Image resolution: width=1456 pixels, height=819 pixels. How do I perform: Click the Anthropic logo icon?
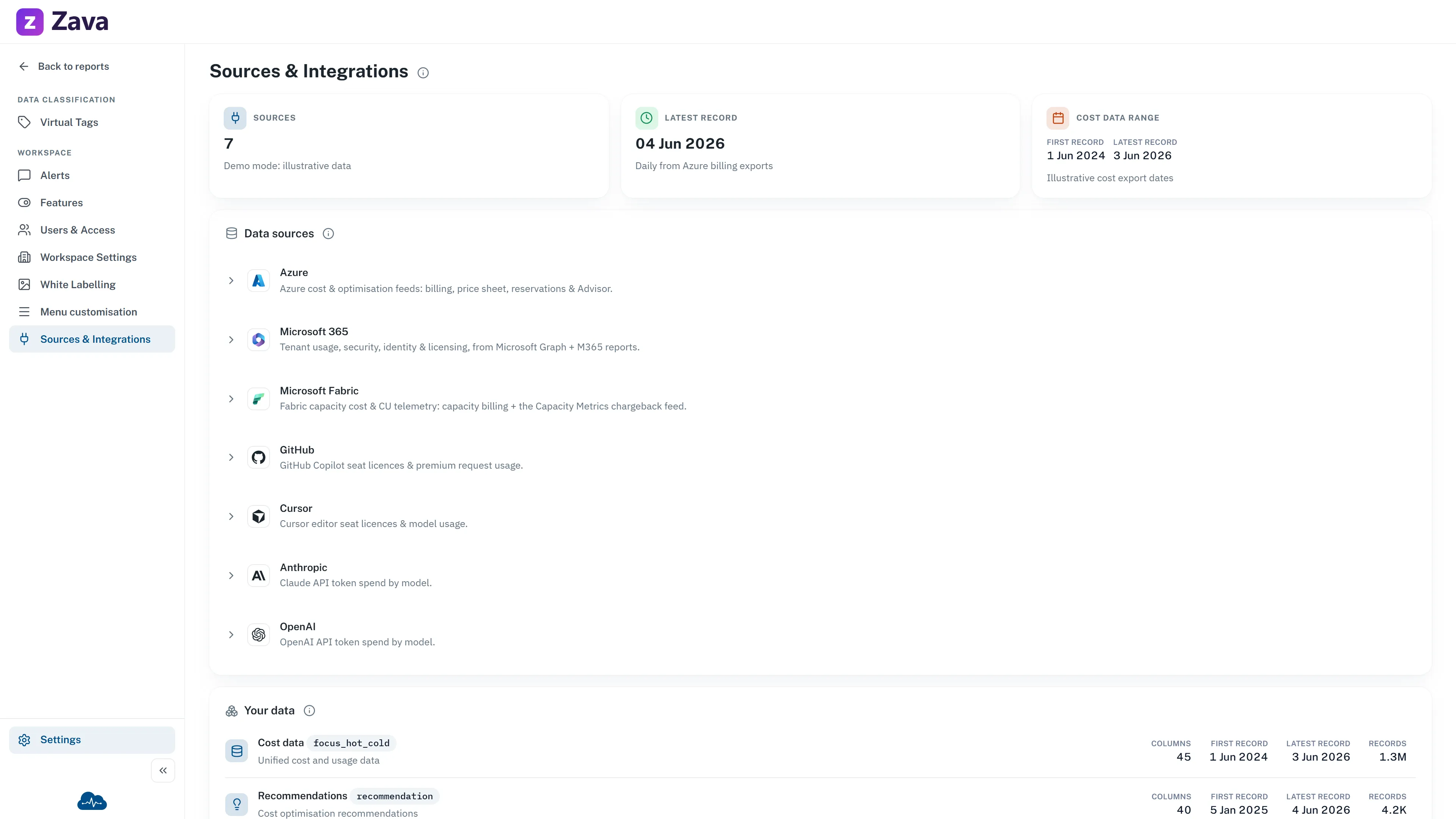pos(259,576)
